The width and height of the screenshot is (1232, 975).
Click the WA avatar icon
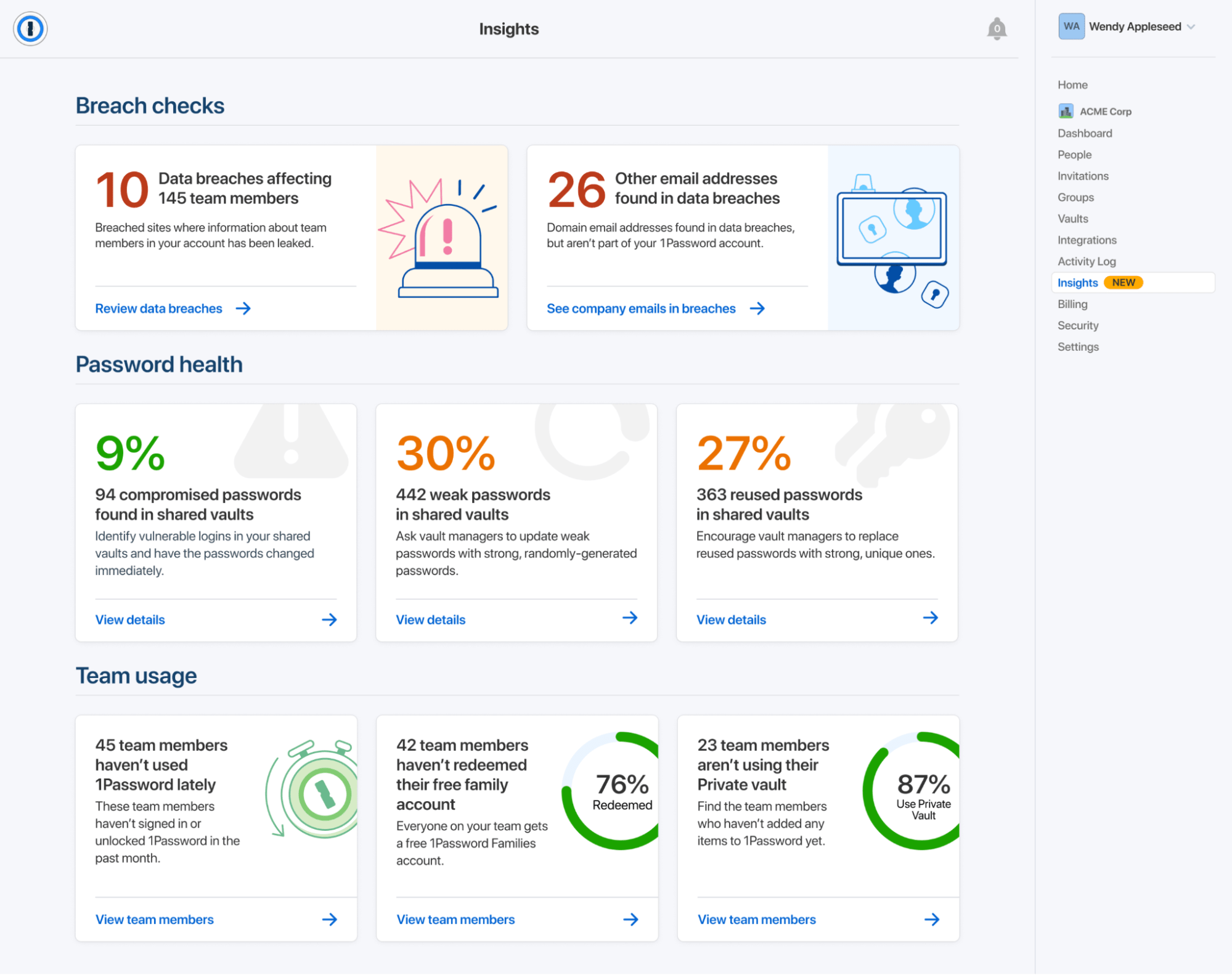(1071, 26)
